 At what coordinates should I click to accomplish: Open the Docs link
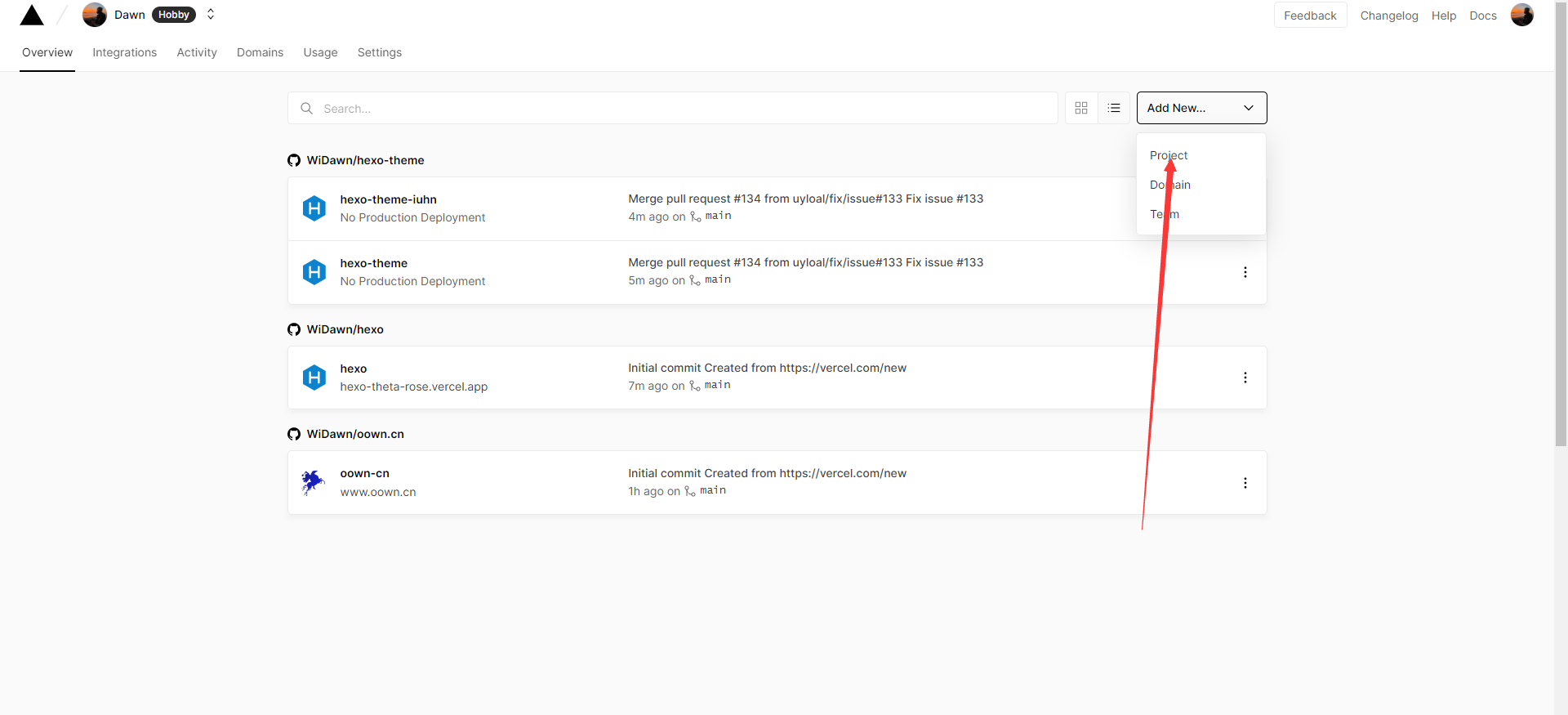click(x=1483, y=16)
